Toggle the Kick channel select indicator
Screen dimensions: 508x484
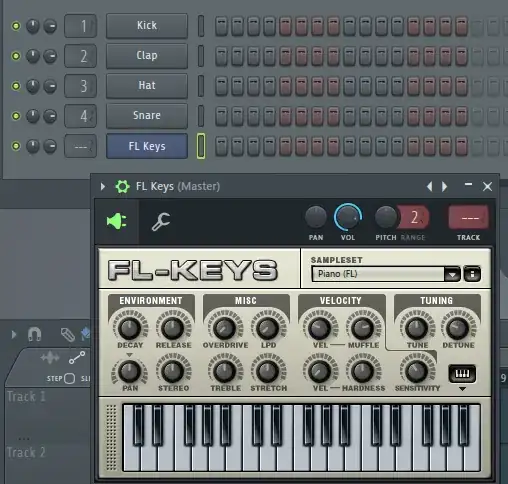pyautogui.click(x=201, y=26)
